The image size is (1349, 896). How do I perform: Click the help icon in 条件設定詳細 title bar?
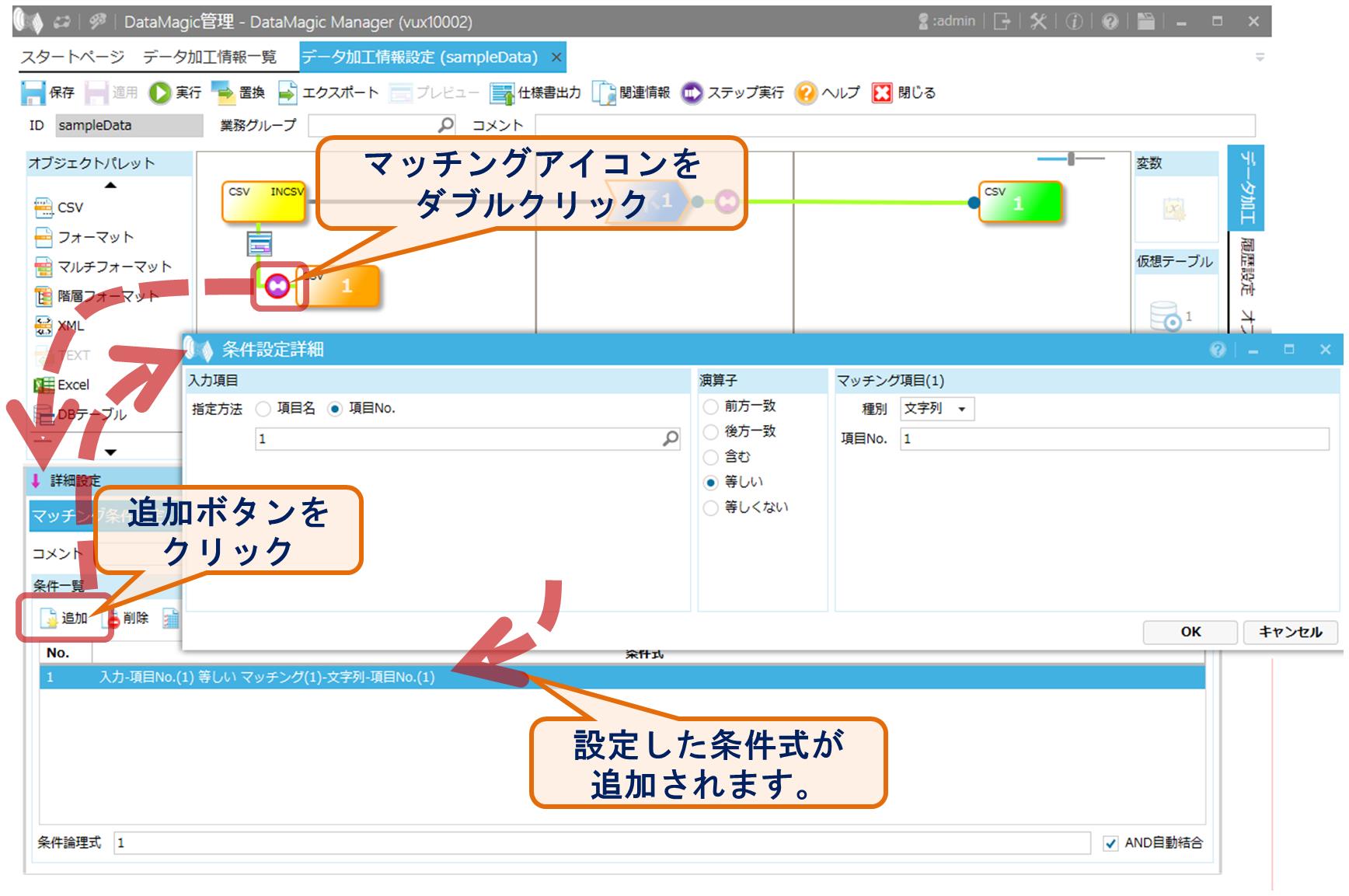[x=1218, y=350]
